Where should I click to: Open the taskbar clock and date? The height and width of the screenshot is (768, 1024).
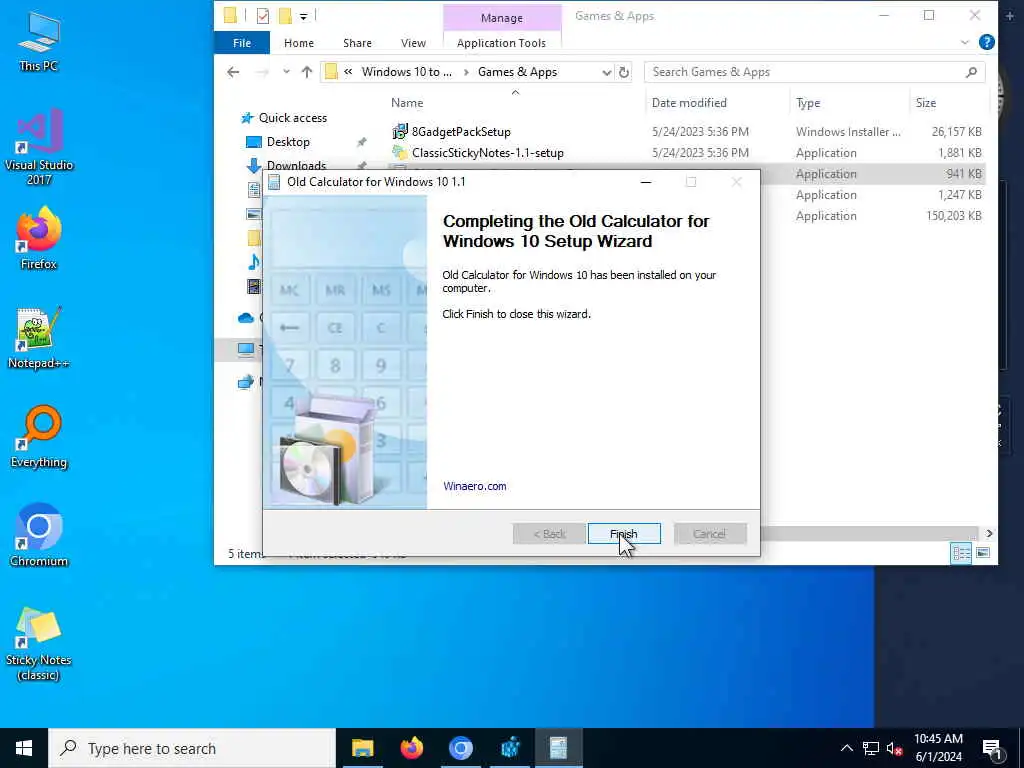click(x=938, y=748)
